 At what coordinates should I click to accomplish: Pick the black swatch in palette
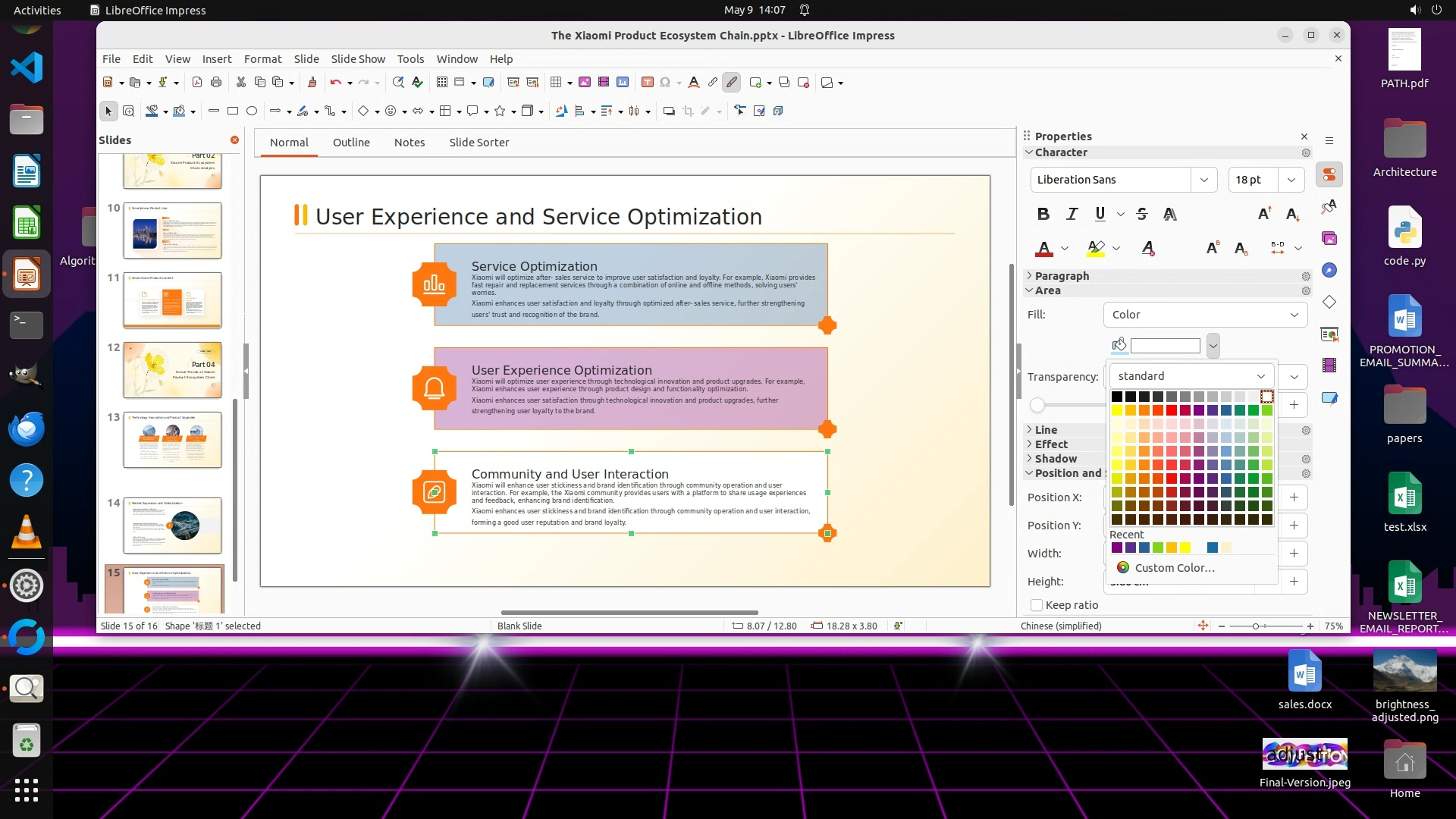click(1116, 397)
